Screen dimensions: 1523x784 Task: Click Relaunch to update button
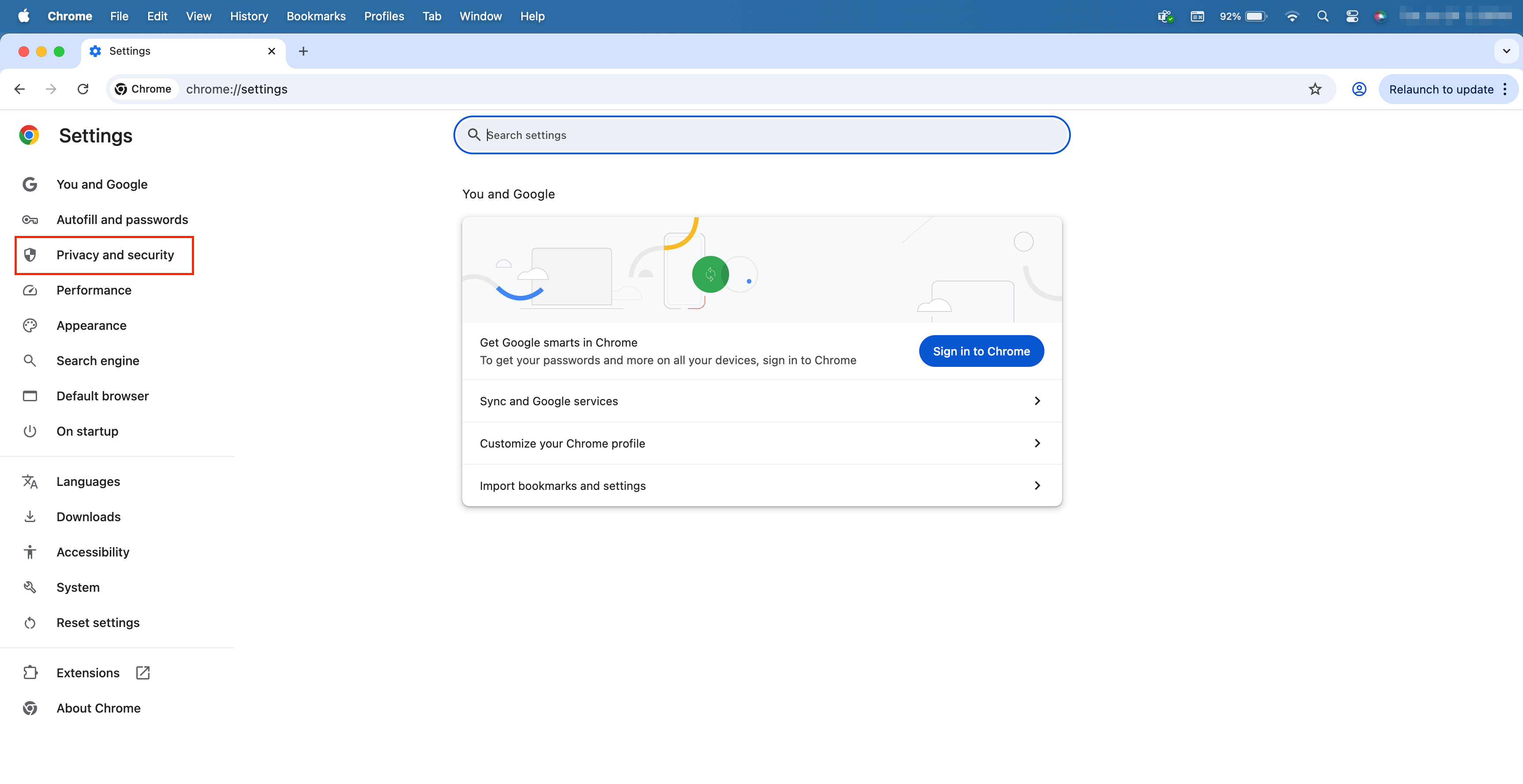coord(1440,89)
